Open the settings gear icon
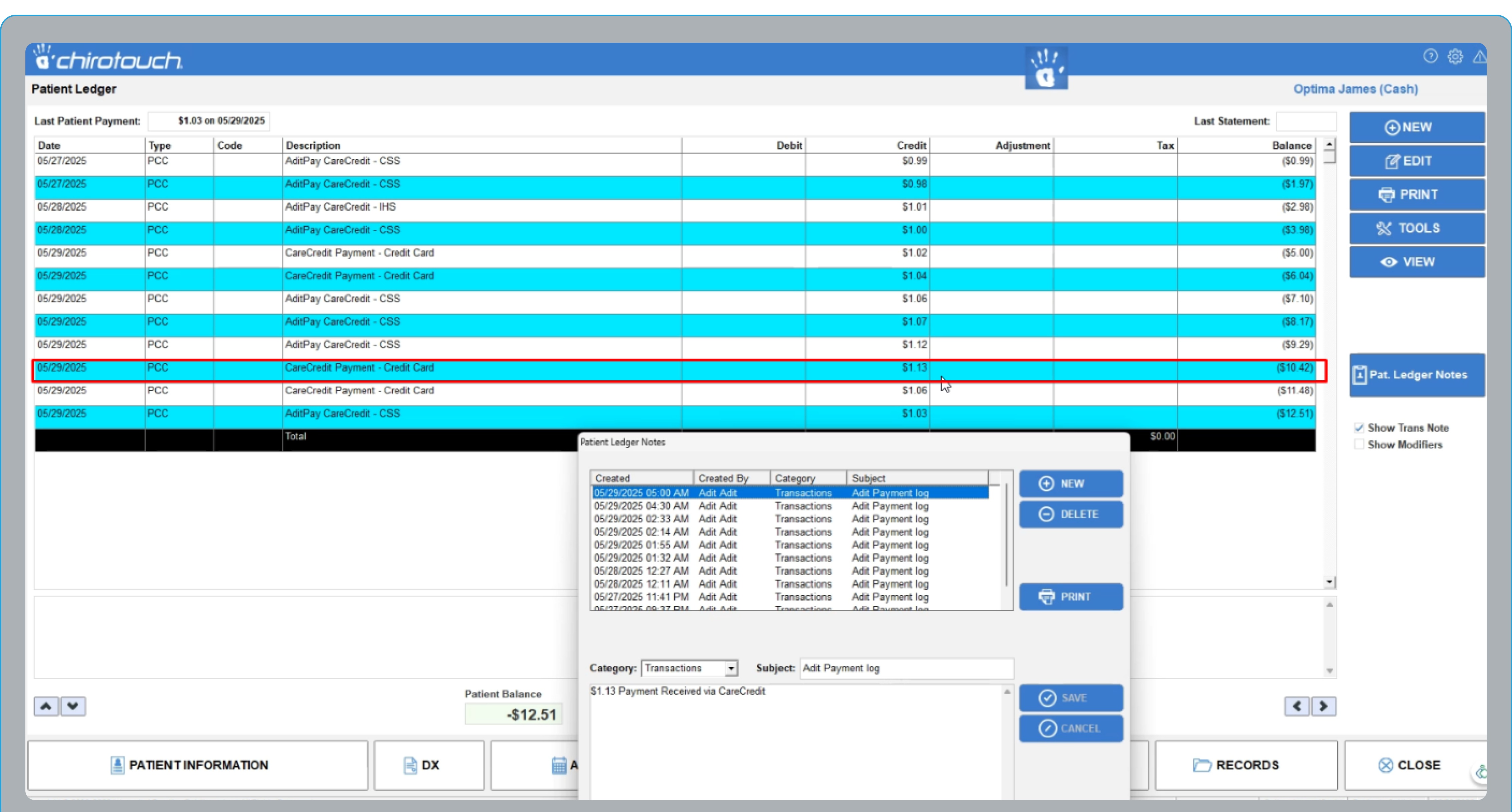Image resolution: width=1512 pixels, height=812 pixels. click(1455, 56)
